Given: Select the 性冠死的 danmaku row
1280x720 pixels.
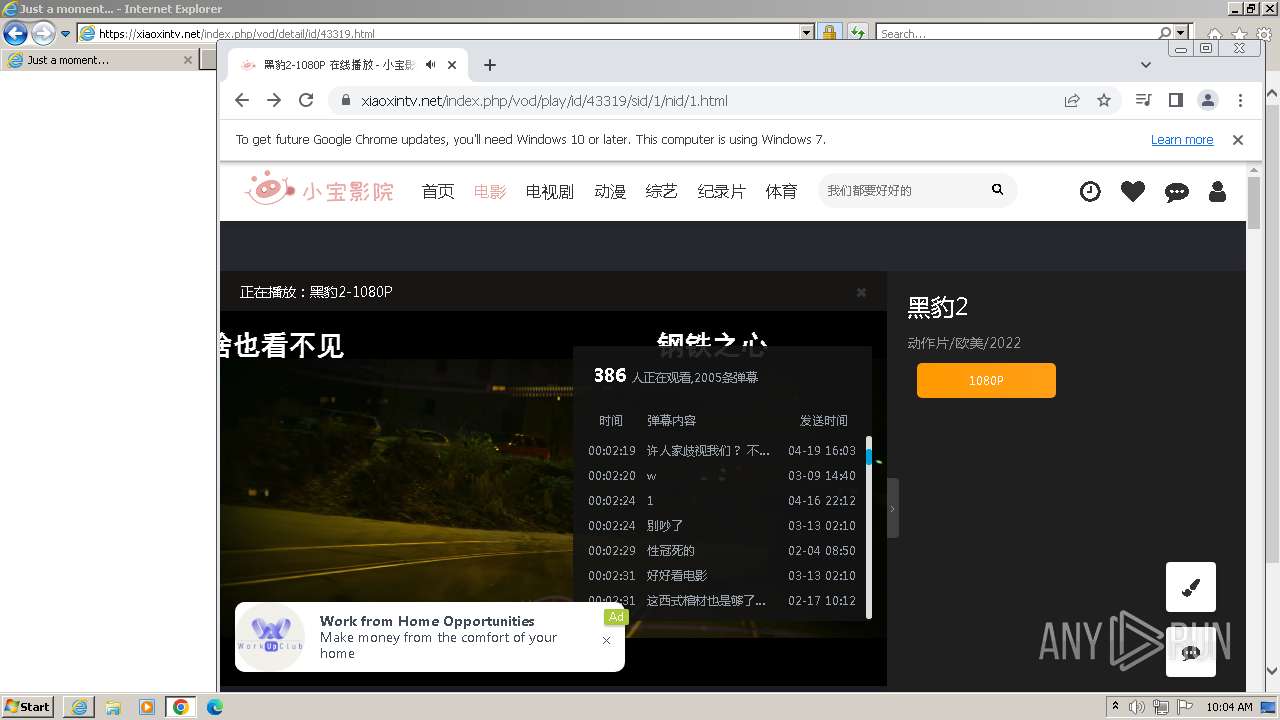Looking at the screenshot, I should 722,550.
